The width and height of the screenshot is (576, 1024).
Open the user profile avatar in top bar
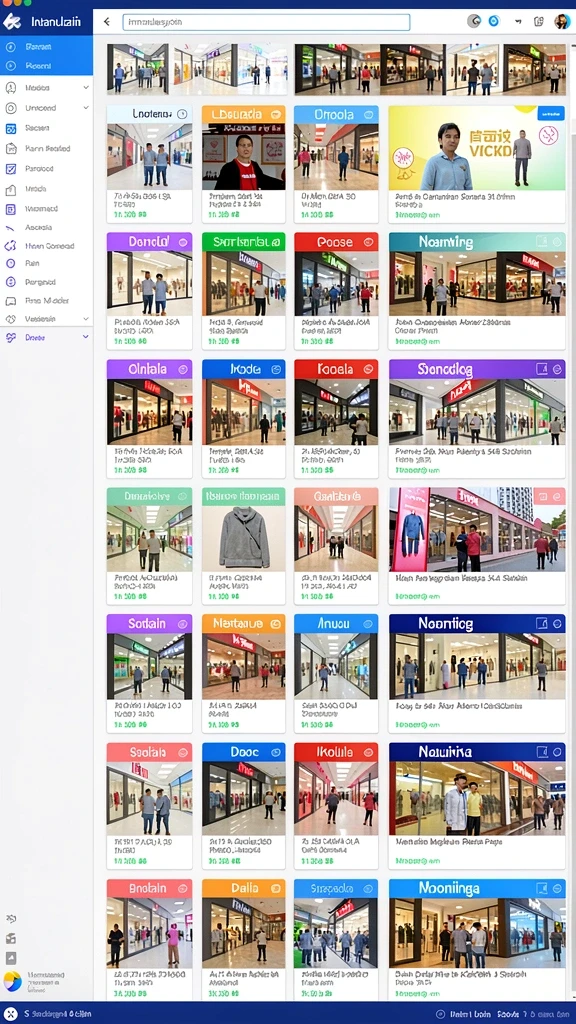point(562,22)
